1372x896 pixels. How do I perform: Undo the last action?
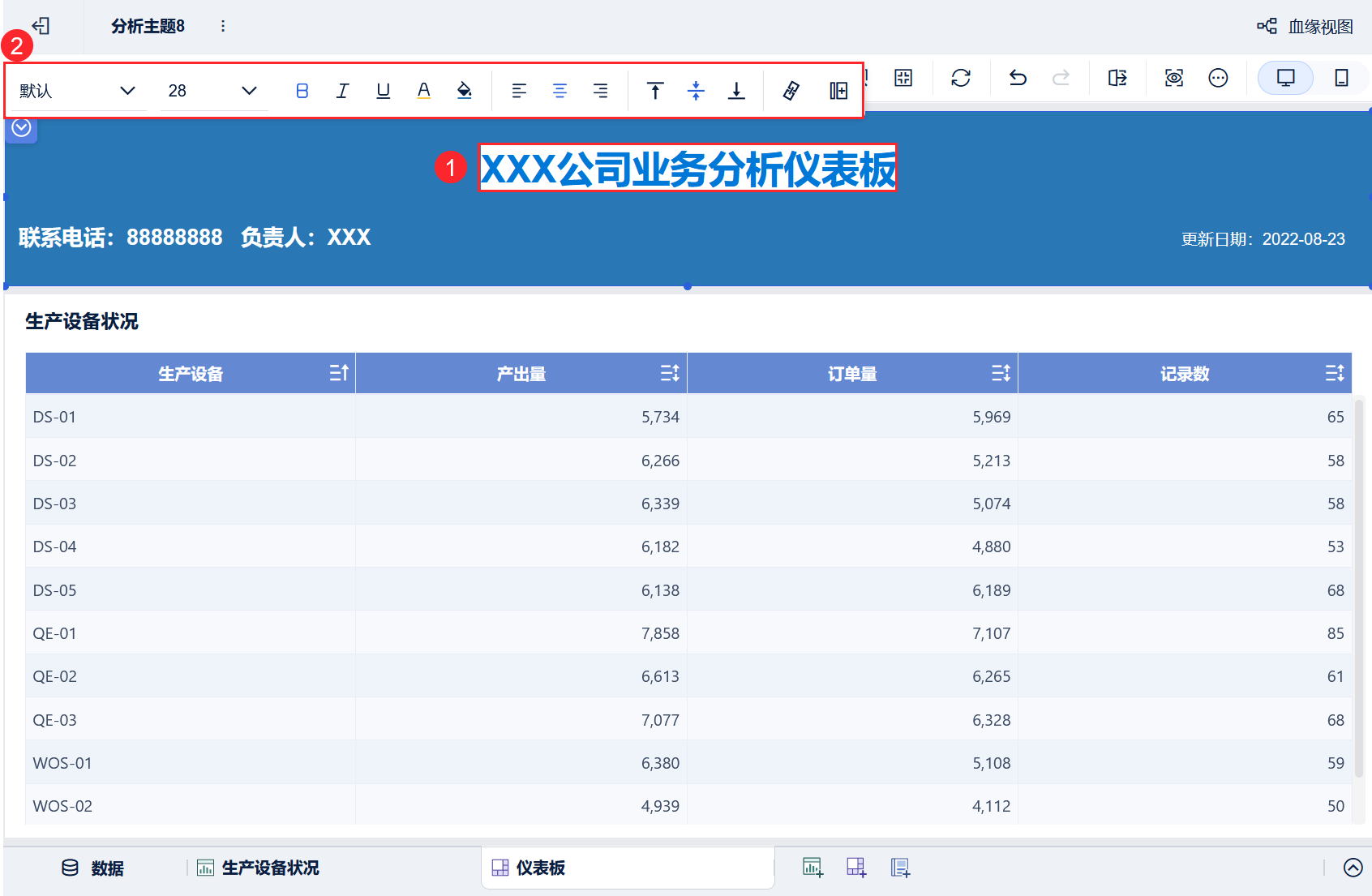1018,78
